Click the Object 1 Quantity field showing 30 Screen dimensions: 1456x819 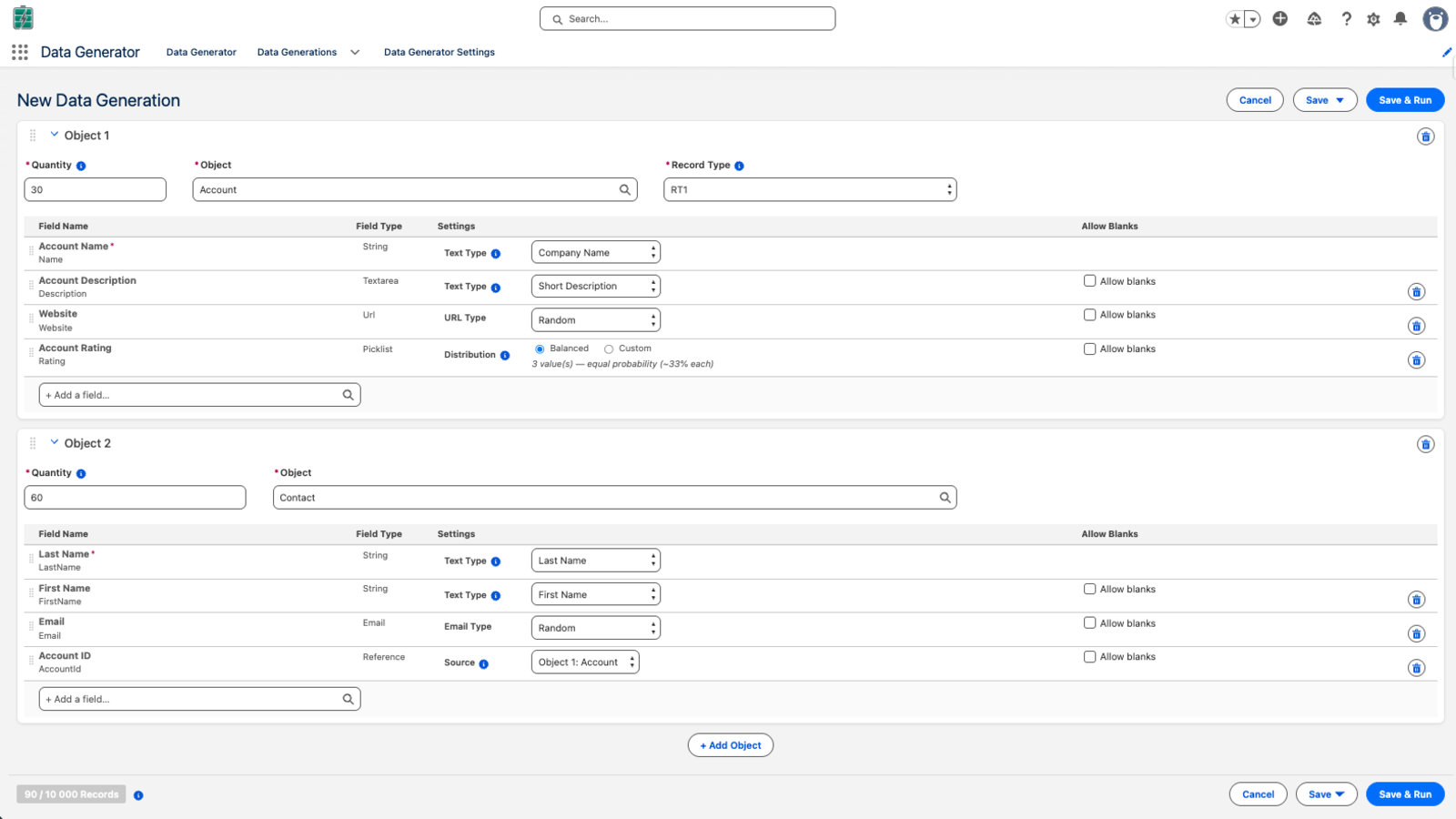point(96,189)
